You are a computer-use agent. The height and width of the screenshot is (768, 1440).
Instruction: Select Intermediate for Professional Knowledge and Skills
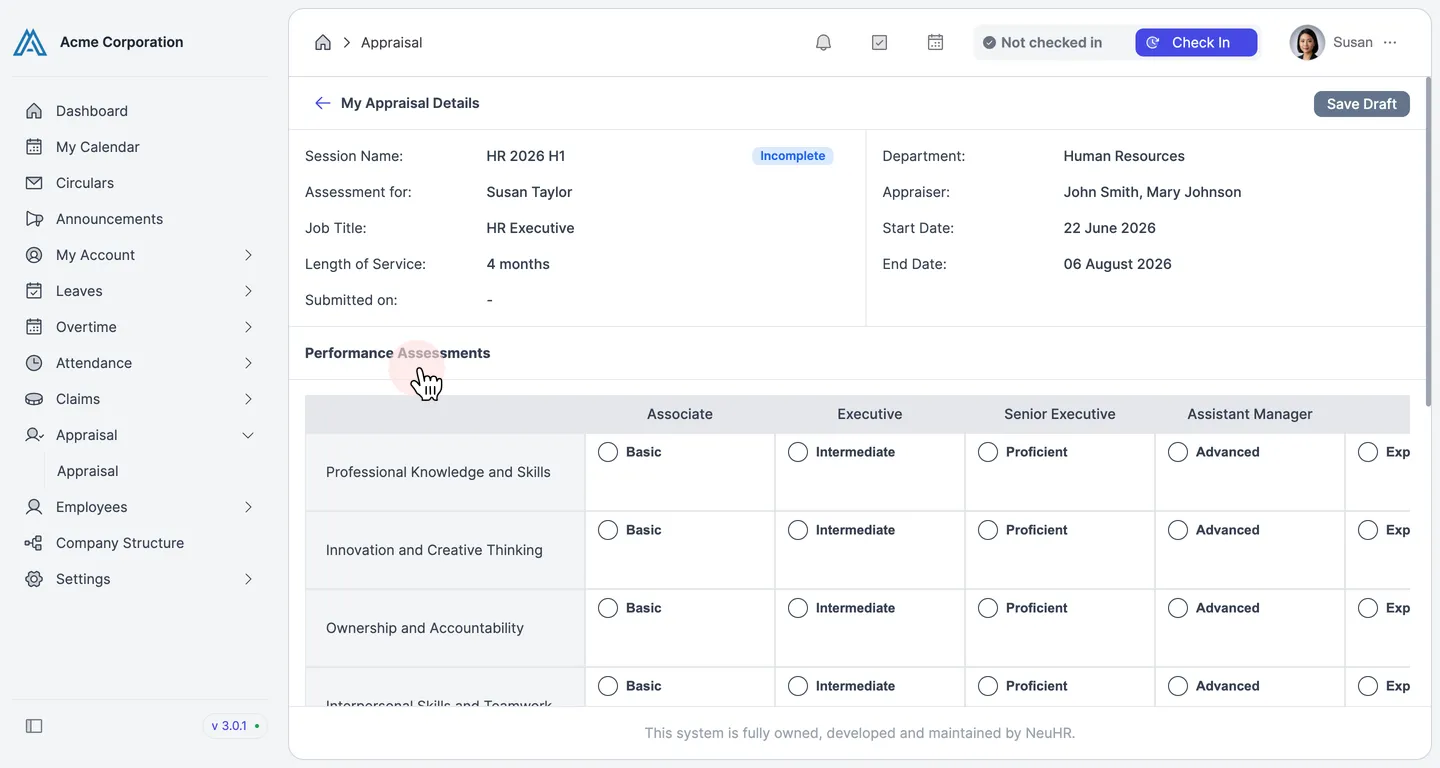click(x=798, y=452)
